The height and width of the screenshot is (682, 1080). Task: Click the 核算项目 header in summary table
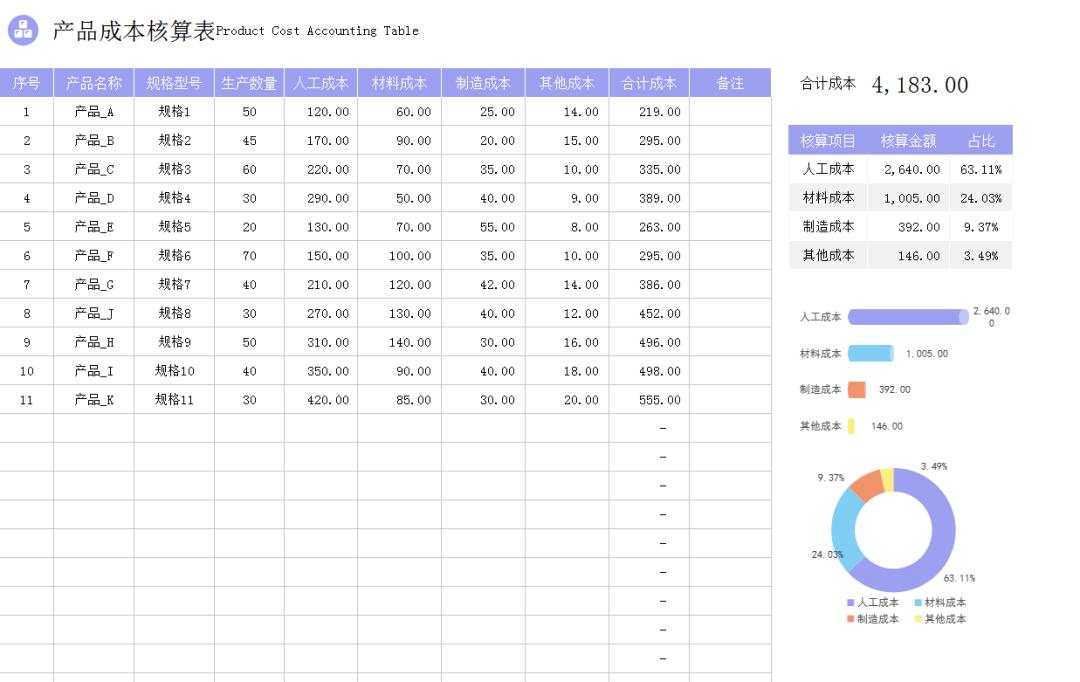click(x=831, y=140)
